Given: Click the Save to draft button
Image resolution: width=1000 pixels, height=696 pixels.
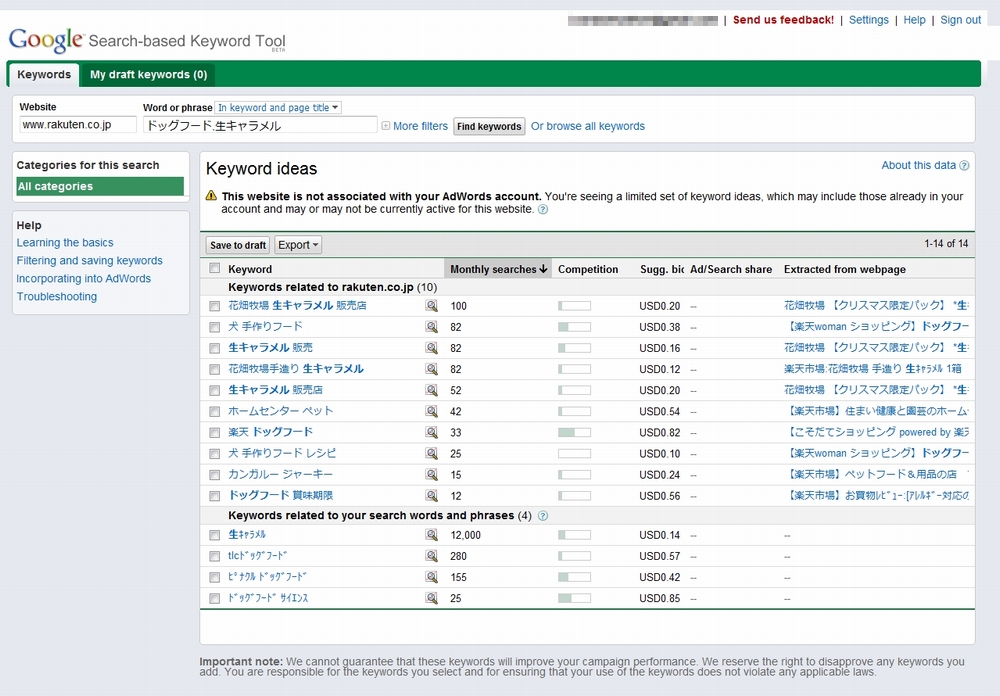Looking at the screenshot, I should [x=238, y=245].
